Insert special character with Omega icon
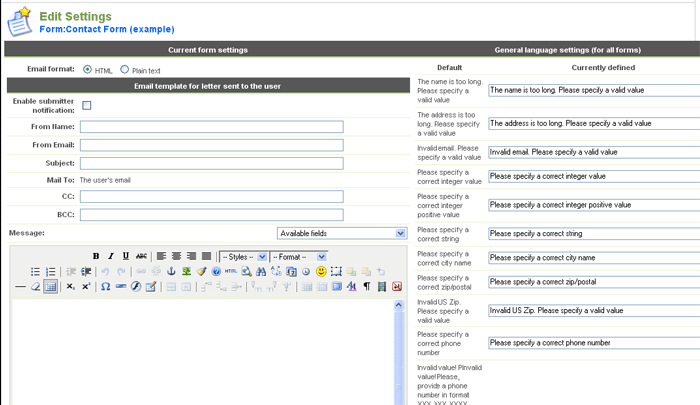The image size is (700, 405). [105, 287]
